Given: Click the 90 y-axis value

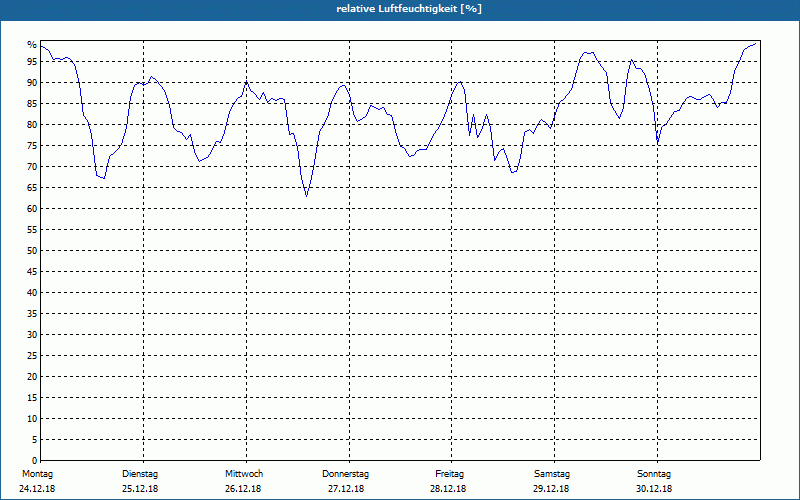Looking at the screenshot, I should (32, 83).
